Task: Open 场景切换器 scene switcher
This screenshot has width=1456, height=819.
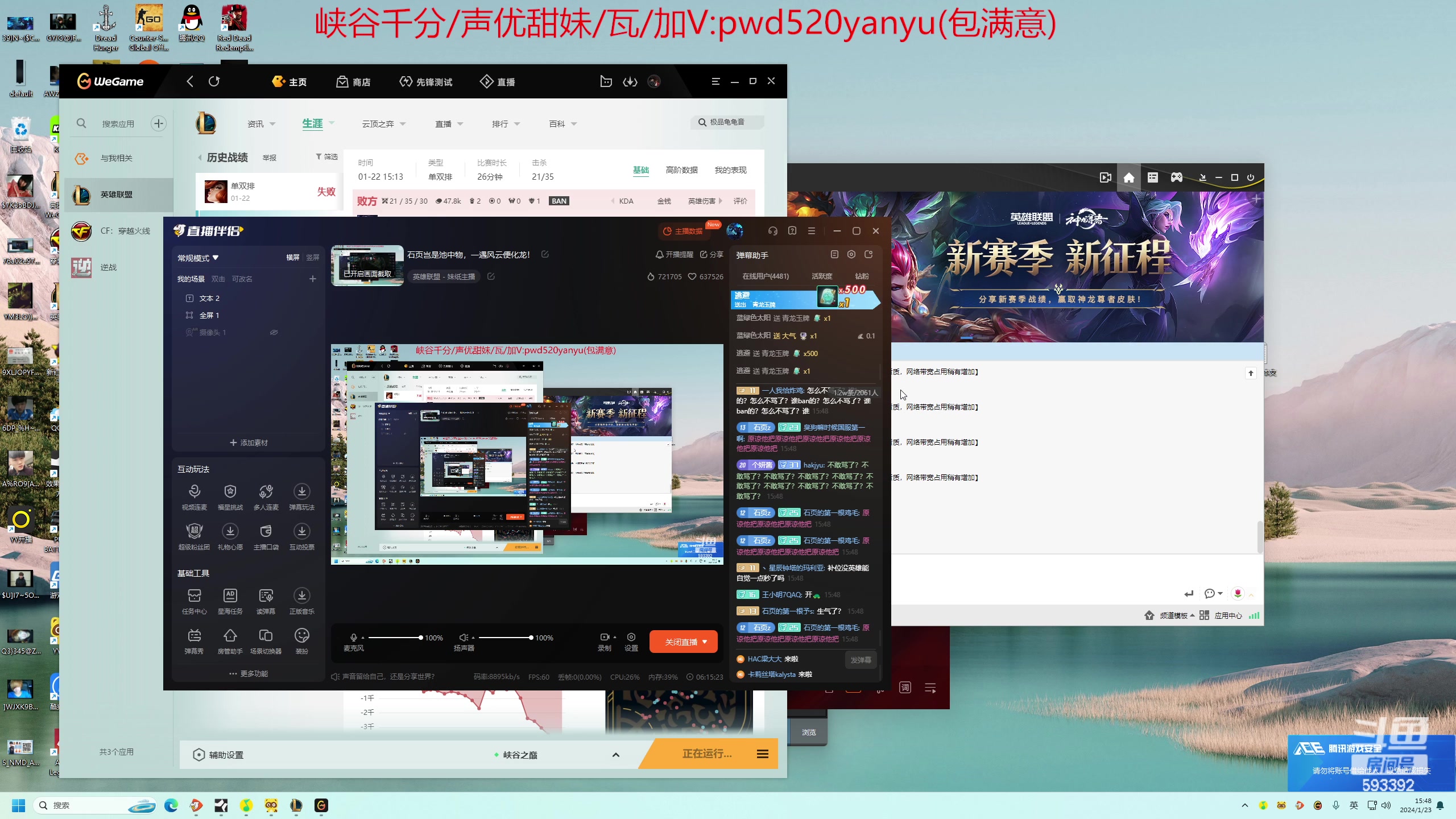Action: (x=266, y=640)
